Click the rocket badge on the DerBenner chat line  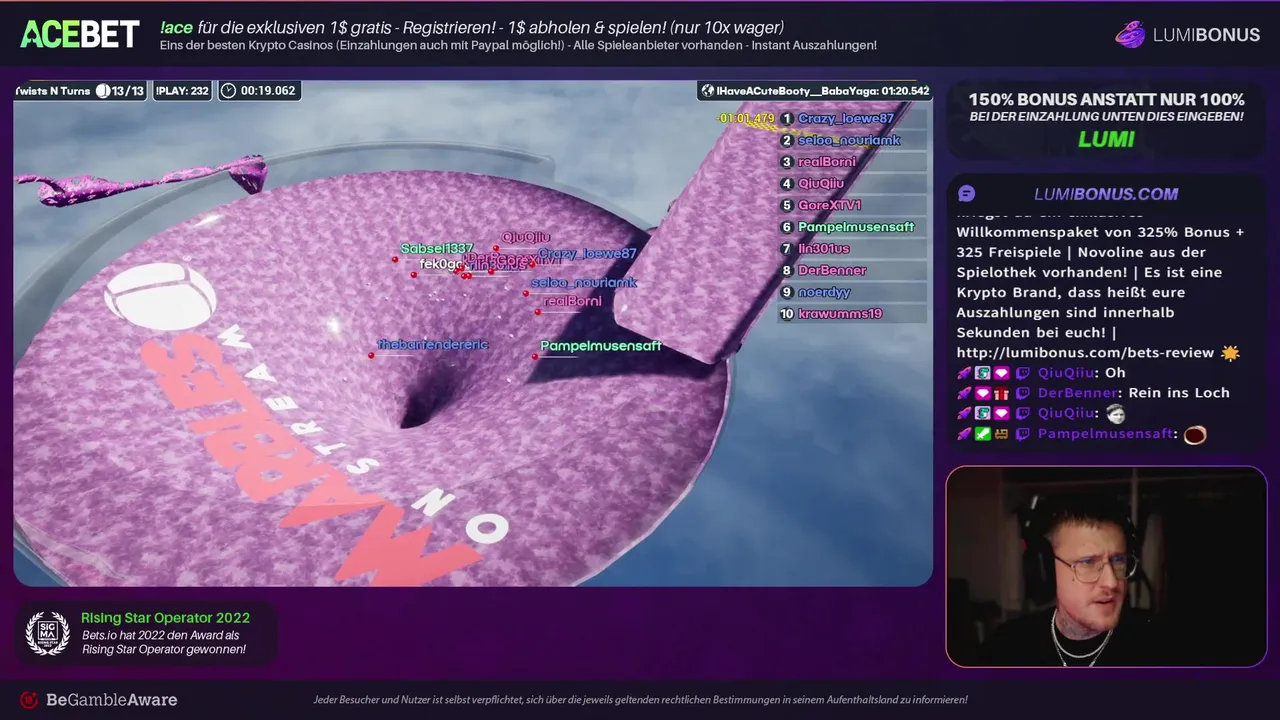coord(964,393)
